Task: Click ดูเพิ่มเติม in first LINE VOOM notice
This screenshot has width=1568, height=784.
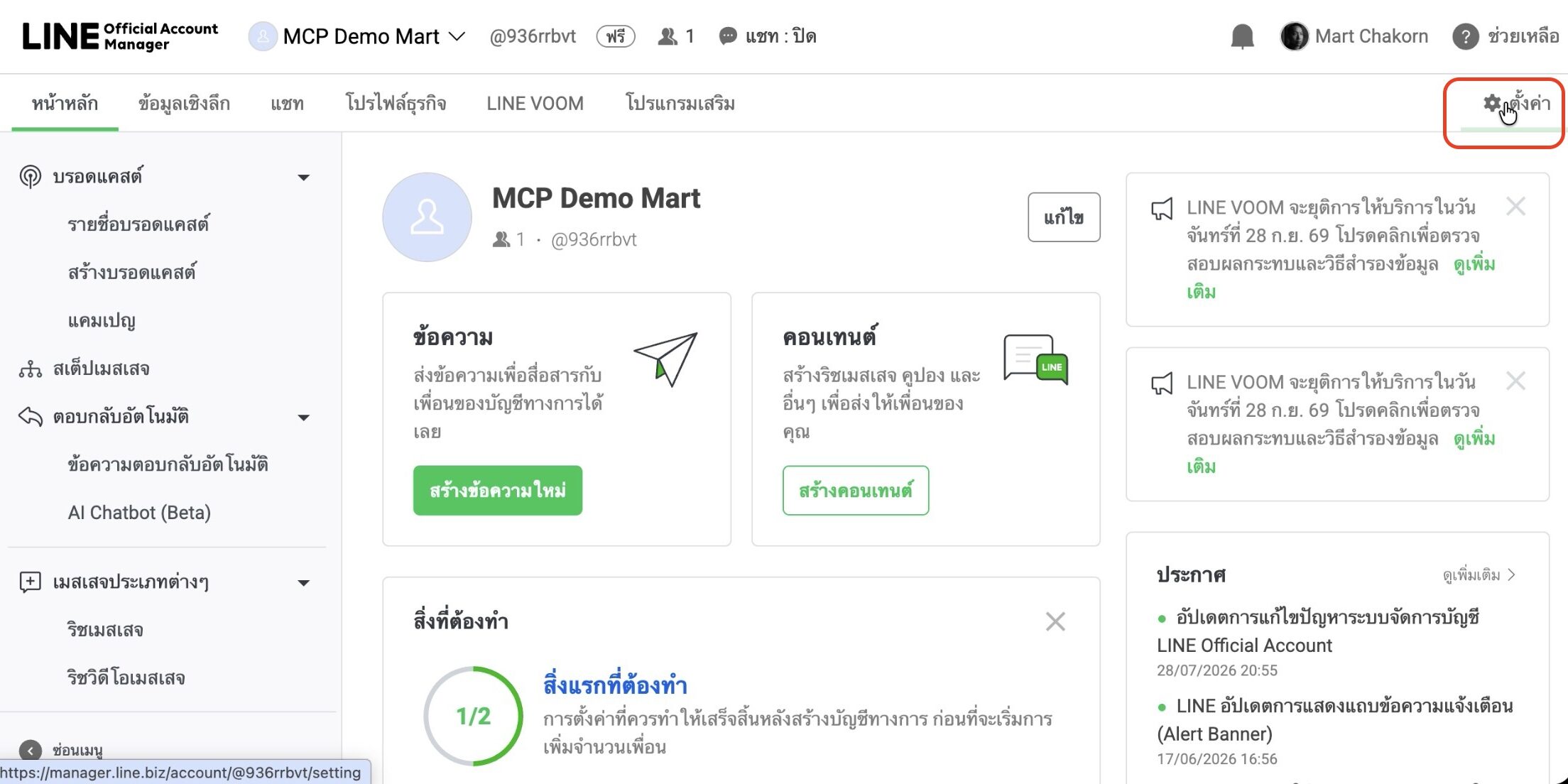Action: tap(1474, 264)
